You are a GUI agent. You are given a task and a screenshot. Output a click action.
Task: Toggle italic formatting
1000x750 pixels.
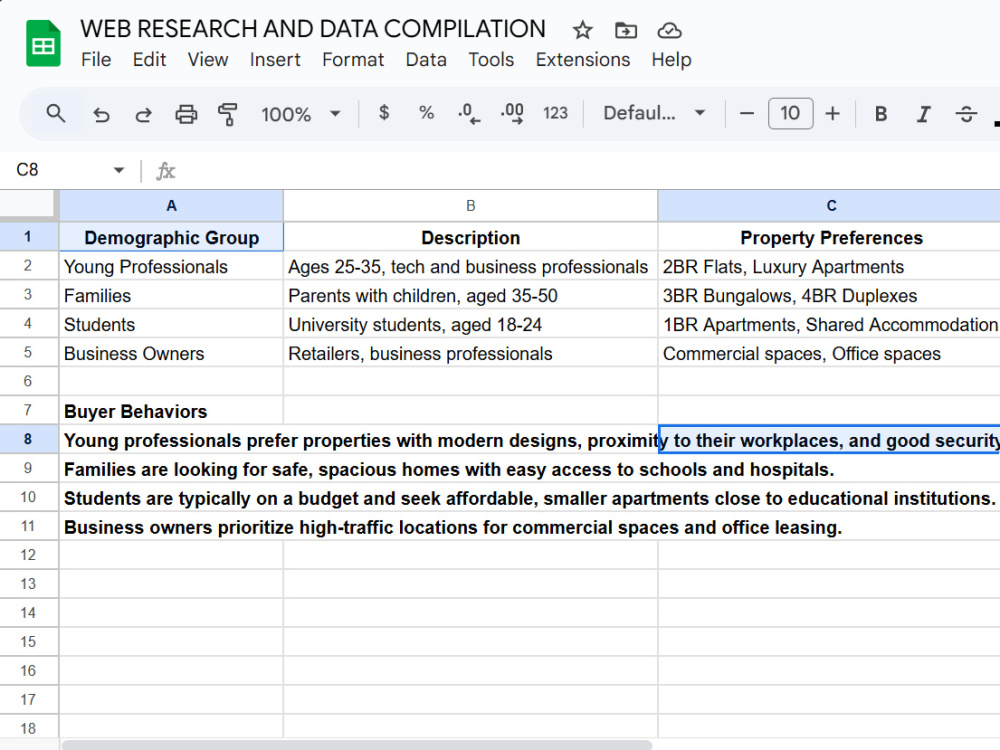tap(923, 114)
